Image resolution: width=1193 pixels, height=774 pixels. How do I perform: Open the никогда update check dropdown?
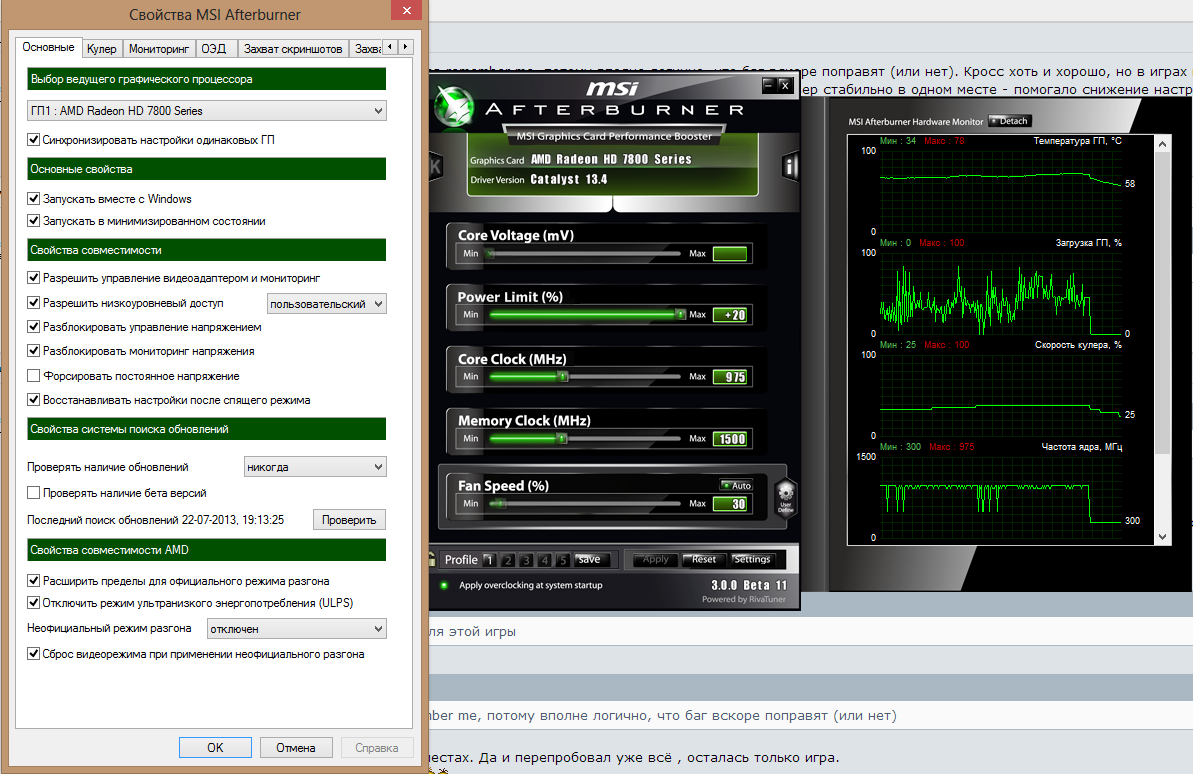pyautogui.click(x=315, y=467)
